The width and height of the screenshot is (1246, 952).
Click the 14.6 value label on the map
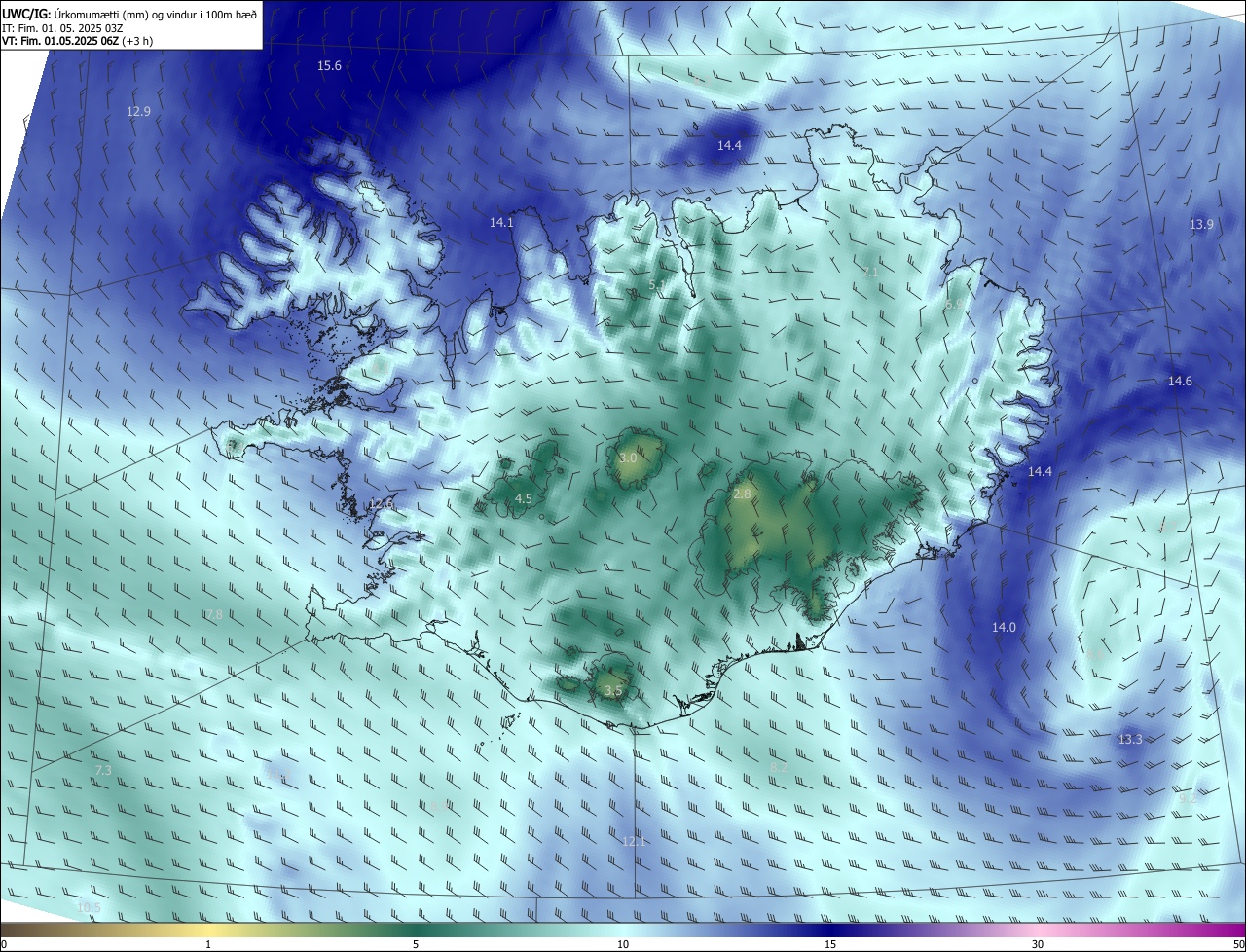(1180, 381)
